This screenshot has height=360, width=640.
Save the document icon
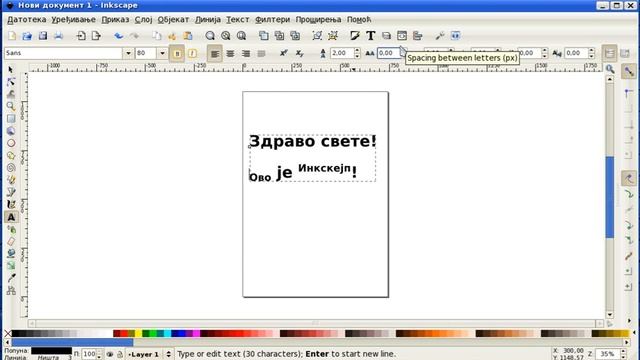tap(43, 36)
